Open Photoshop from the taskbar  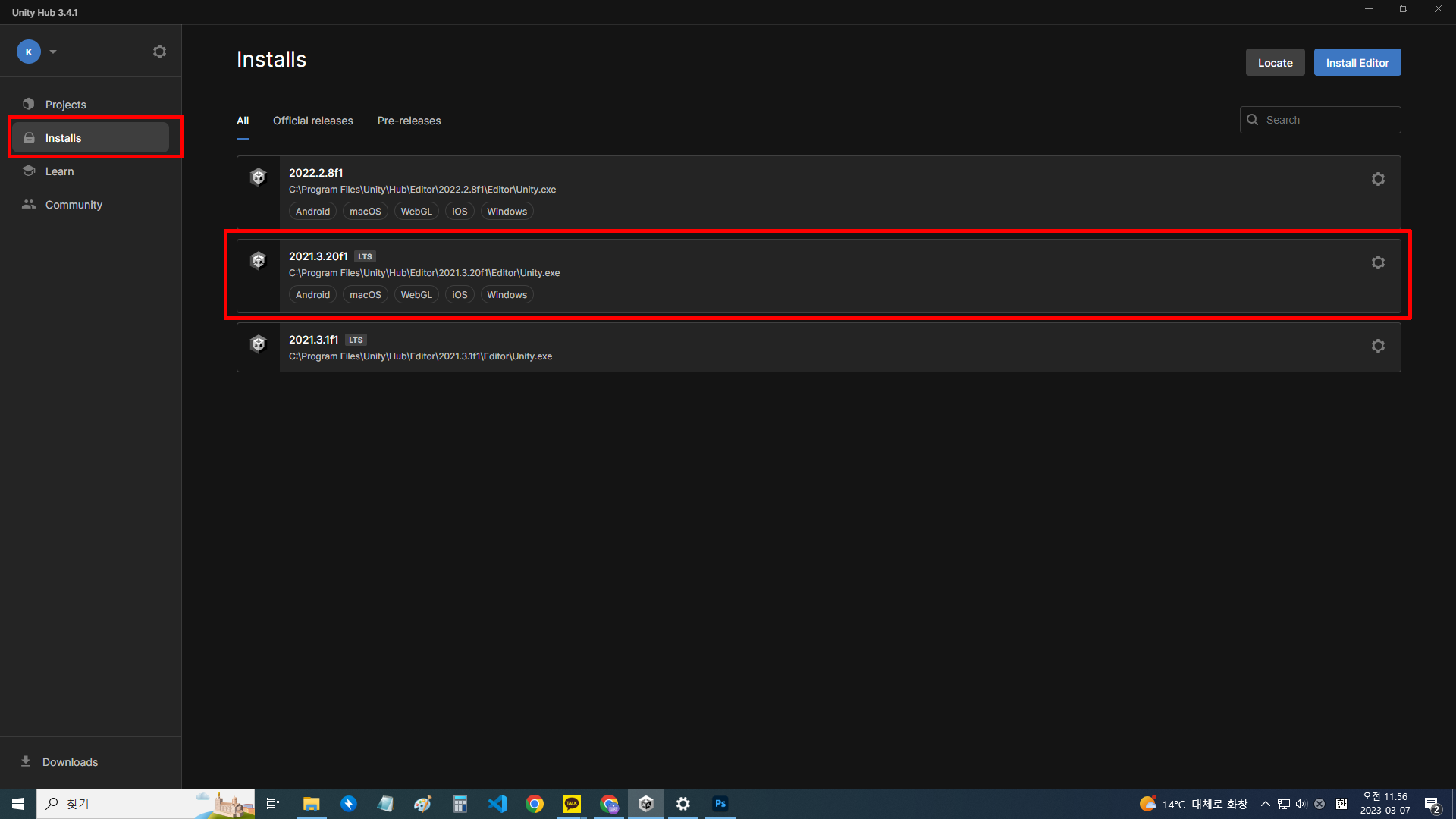pyautogui.click(x=720, y=804)
